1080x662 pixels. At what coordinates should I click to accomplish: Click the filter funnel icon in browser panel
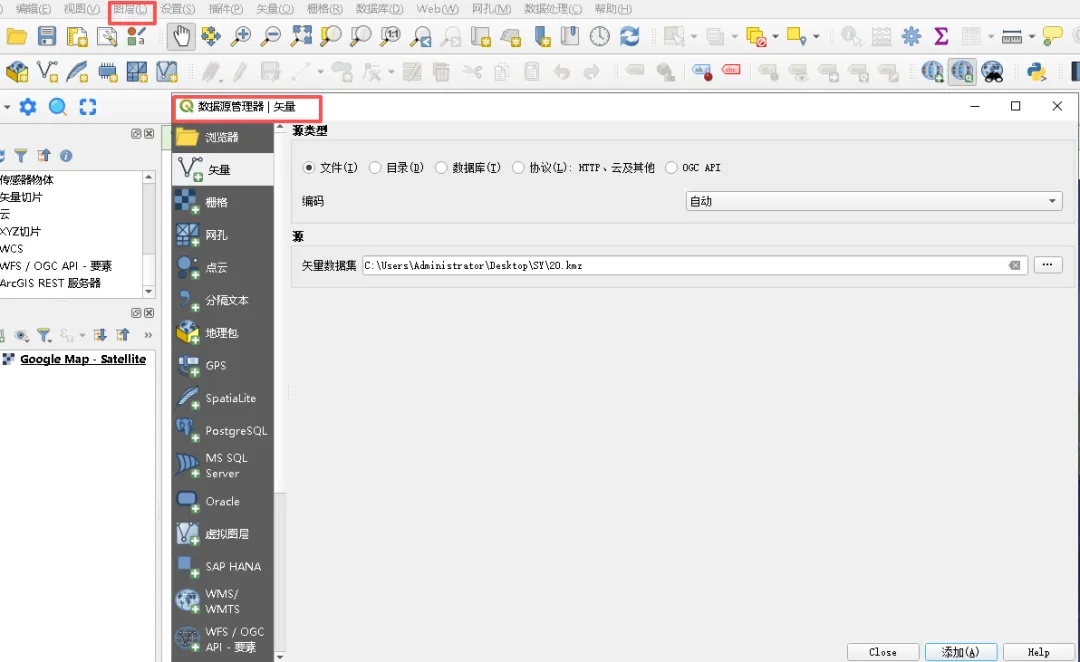(x=21, y=156)
